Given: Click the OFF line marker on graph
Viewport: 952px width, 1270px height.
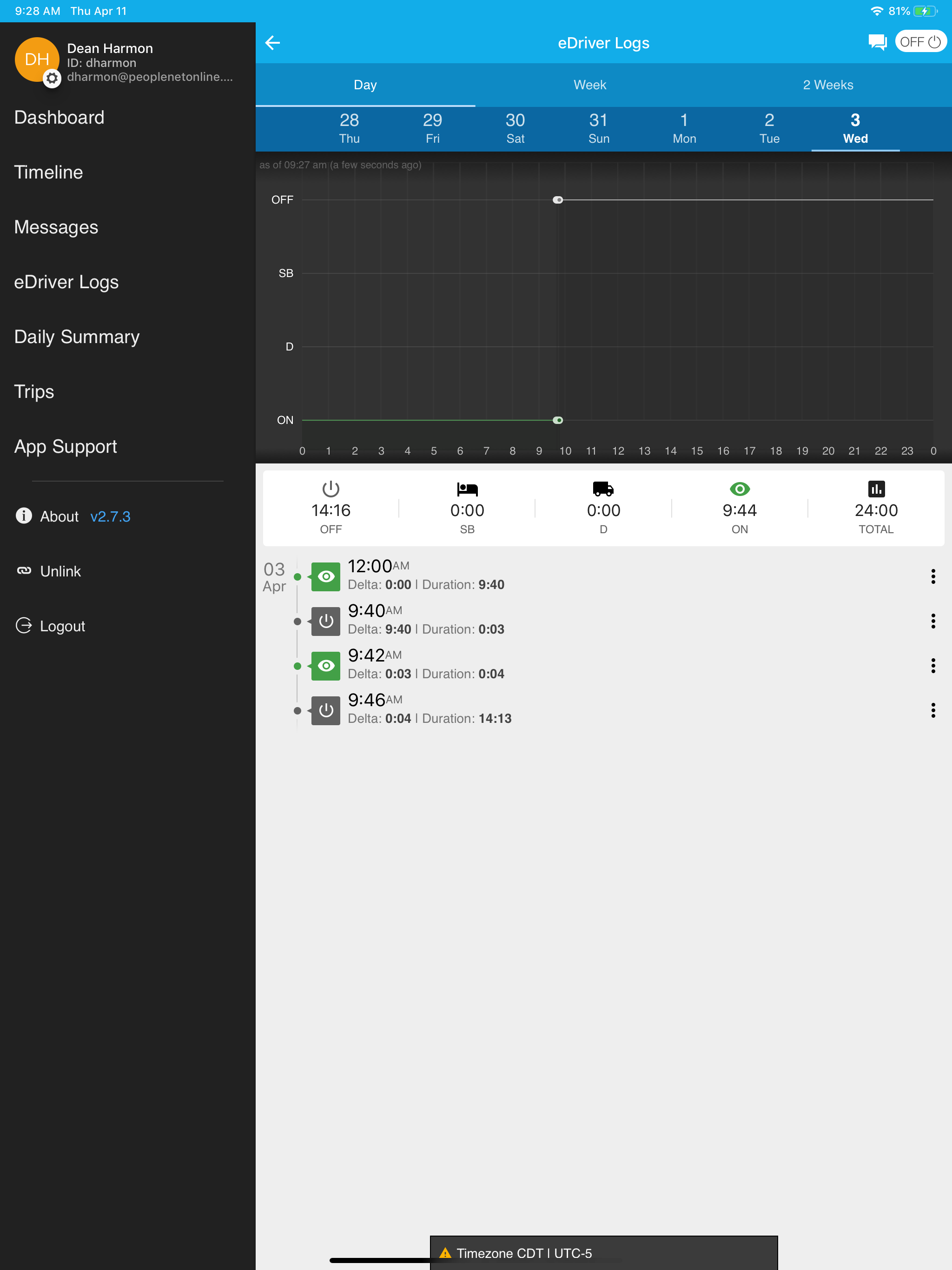Looking at the screenshot, I should pos(557,200).
